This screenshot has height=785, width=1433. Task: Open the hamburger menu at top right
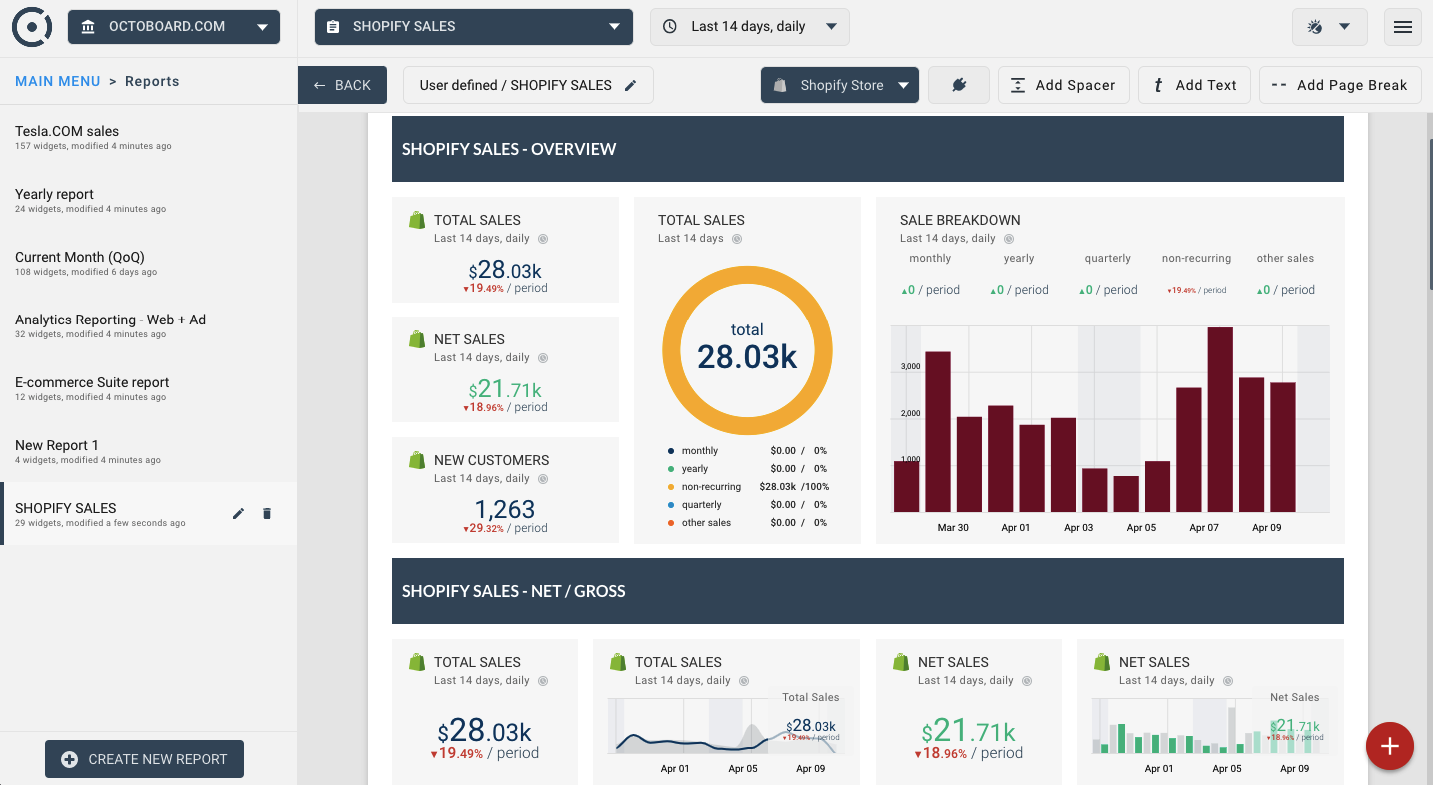pyautogui.click(x=1402, y=27)
